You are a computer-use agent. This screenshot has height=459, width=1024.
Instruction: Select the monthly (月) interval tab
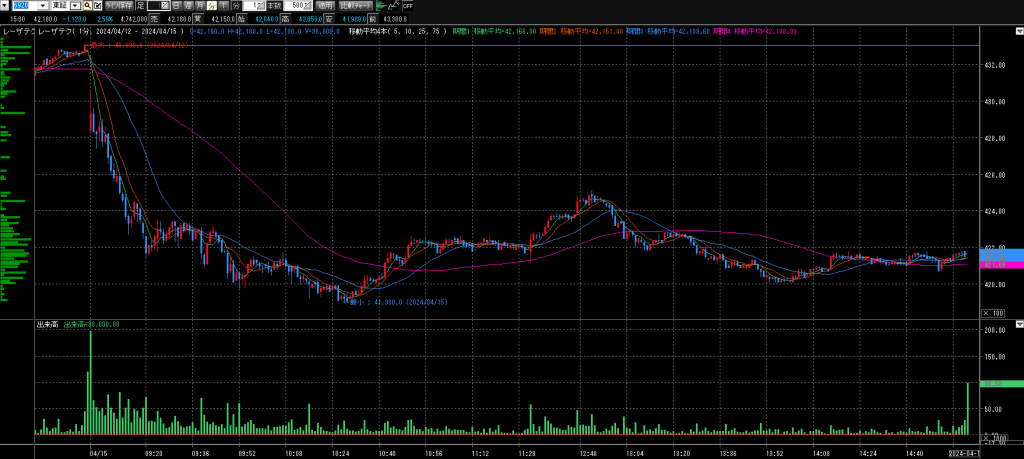(x=200, y=6)
